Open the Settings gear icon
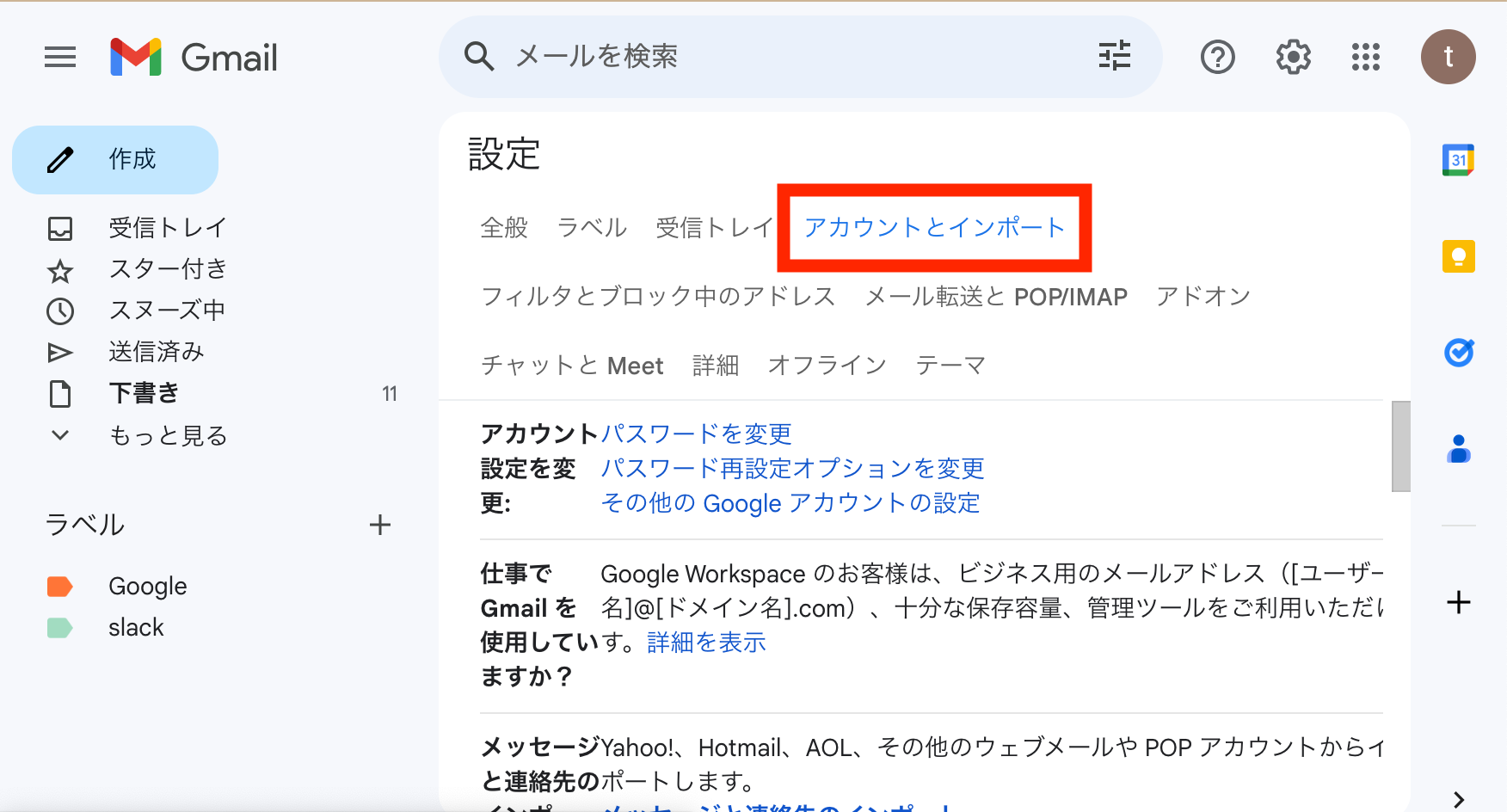Image resolution: width=1507 pixels, height=812 pixels. pyautogui.click(x=1293, y=58)
